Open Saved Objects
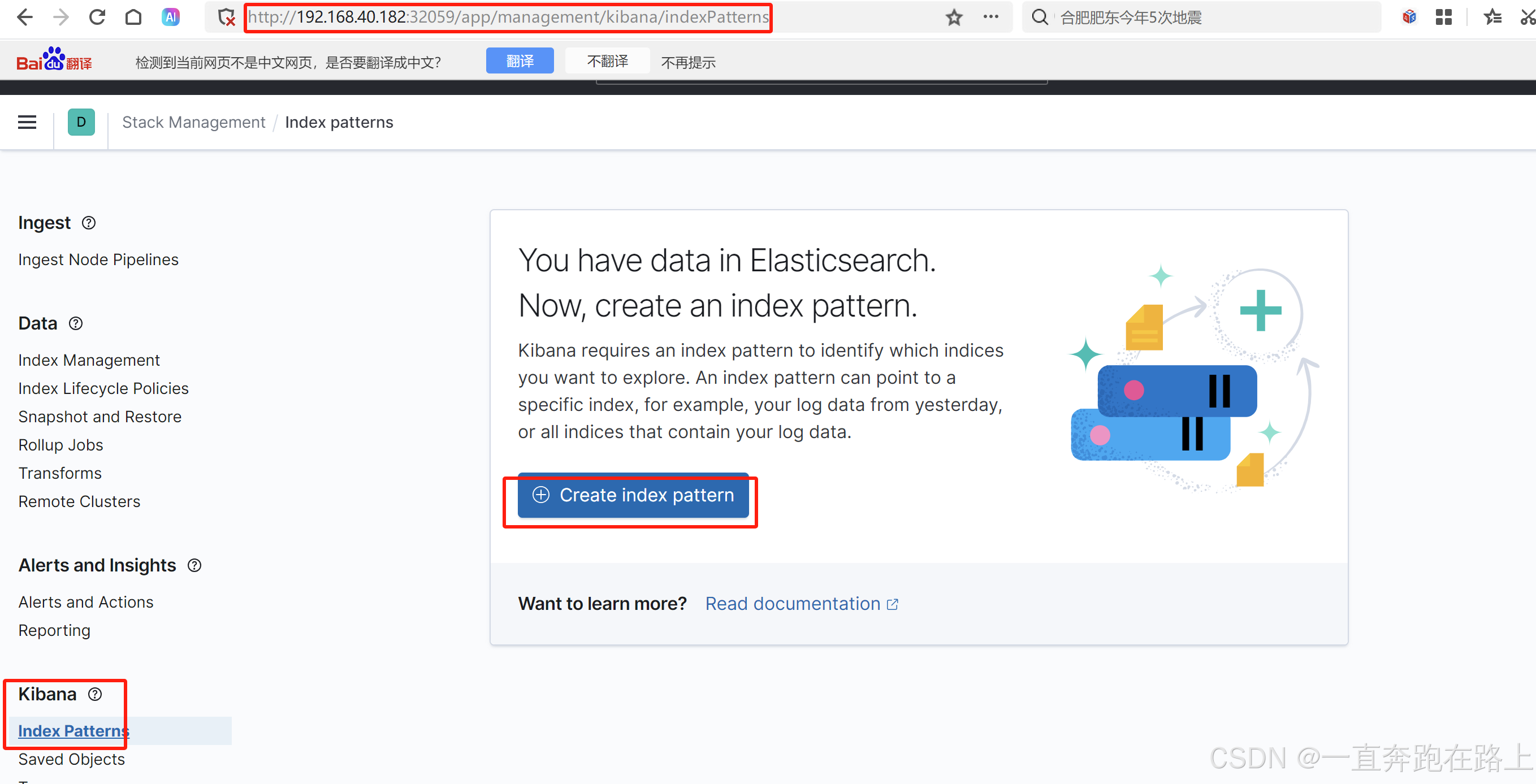This screenshot has width=1536, height=784. [72, 760]
